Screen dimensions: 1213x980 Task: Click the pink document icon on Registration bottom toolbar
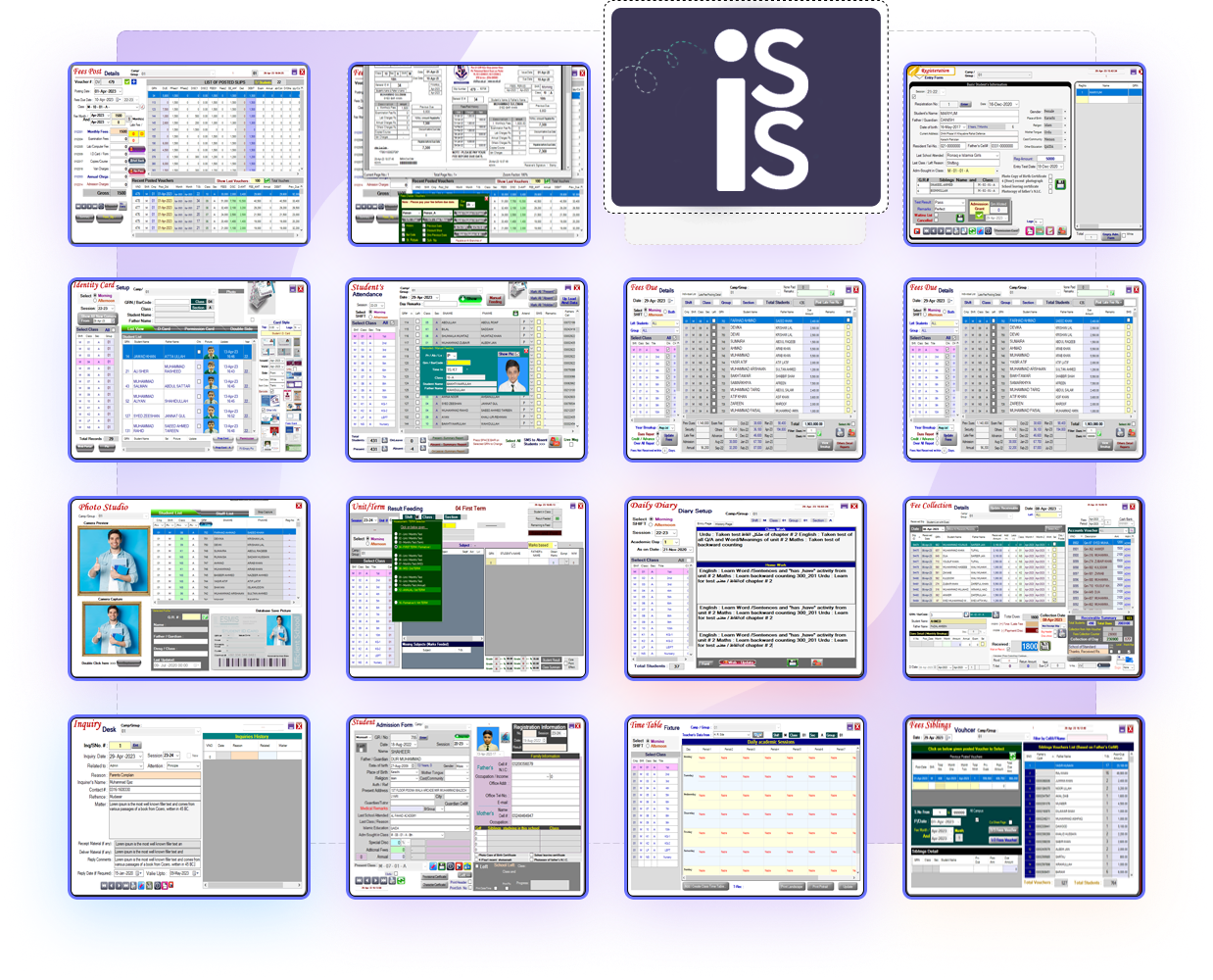point(1029,230)
